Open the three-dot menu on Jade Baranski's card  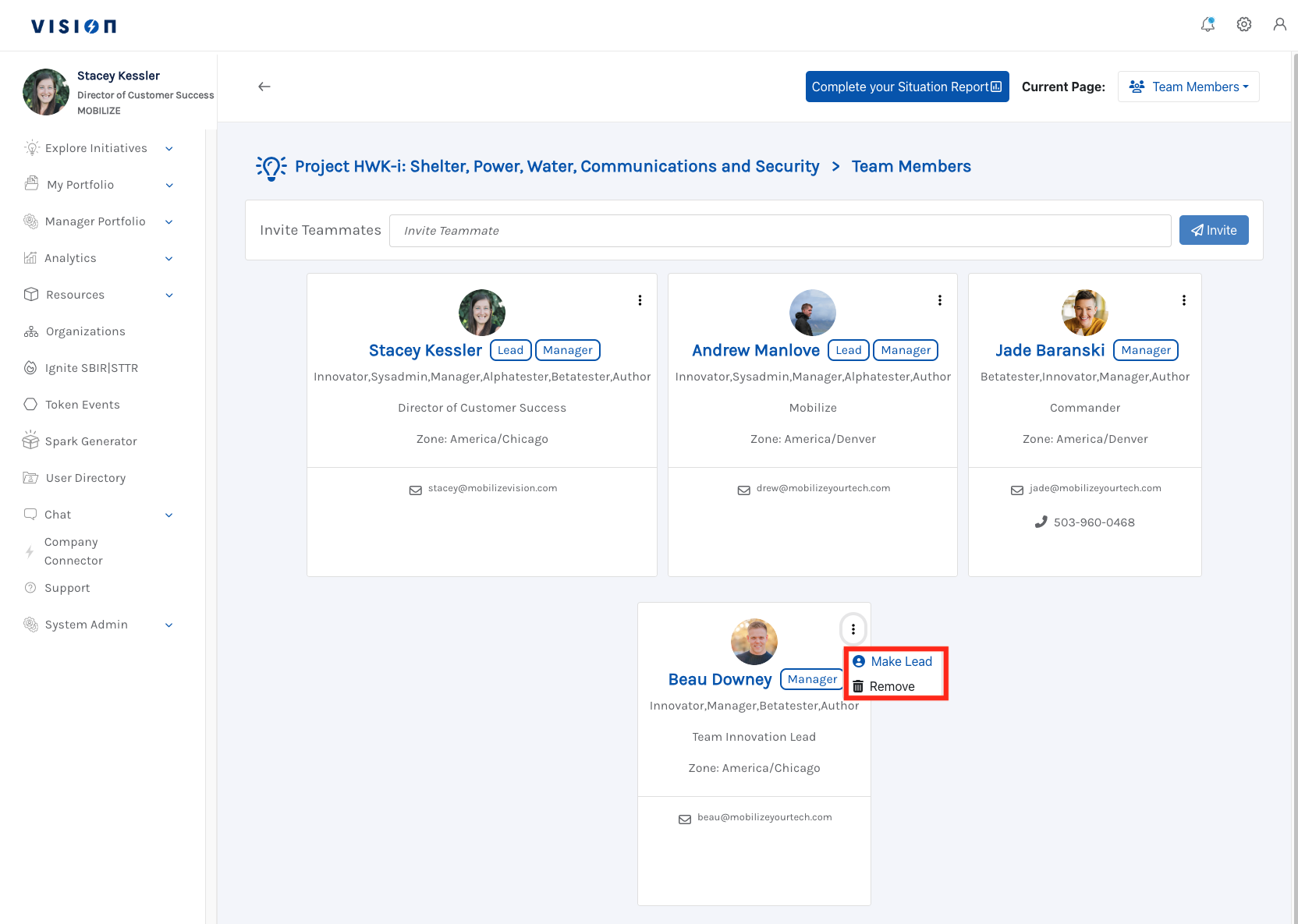point(1183,300)
